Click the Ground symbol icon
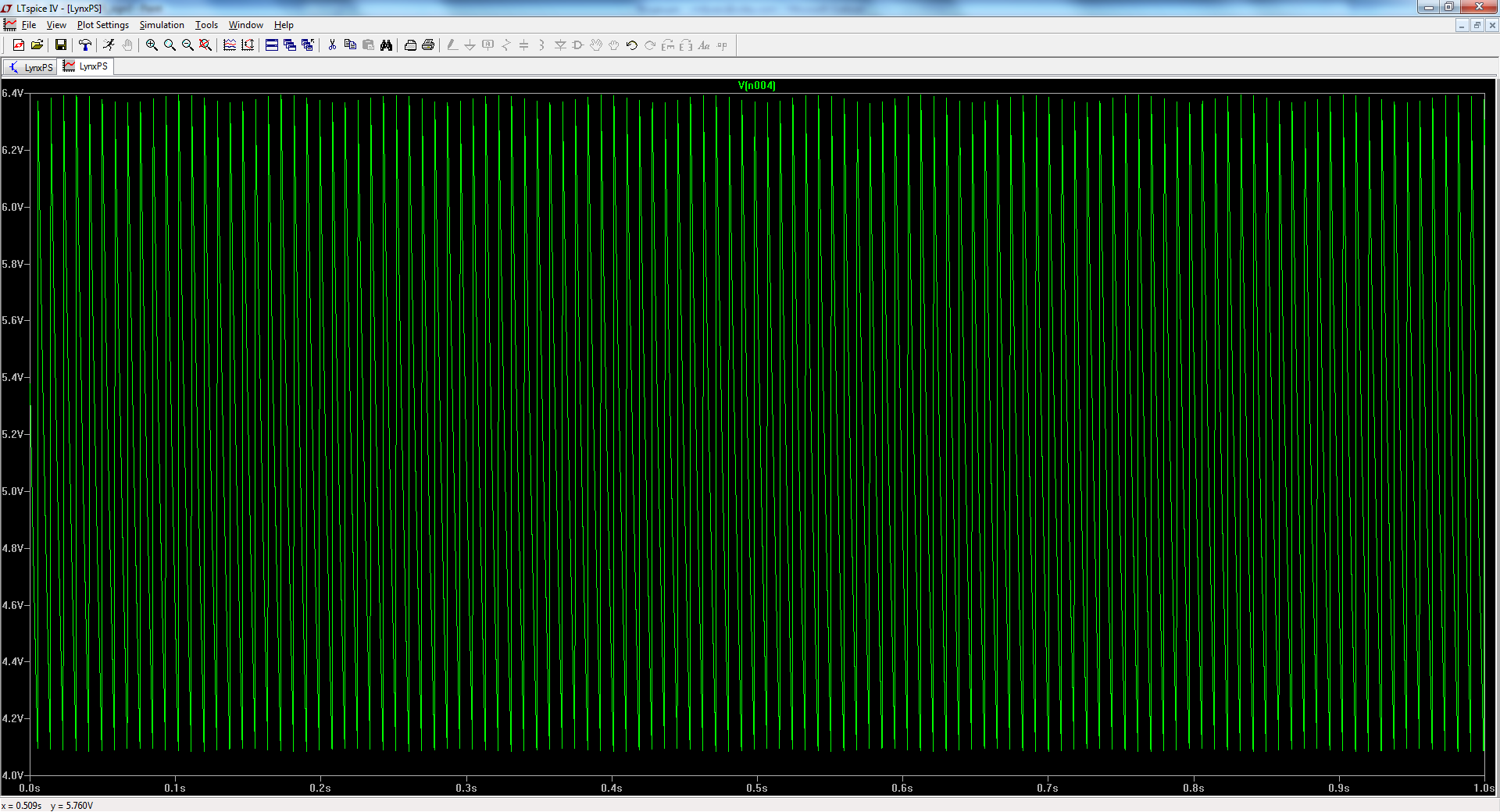Image resolution: width=1500 pixels, height=812 pixels. coord(470,45)
